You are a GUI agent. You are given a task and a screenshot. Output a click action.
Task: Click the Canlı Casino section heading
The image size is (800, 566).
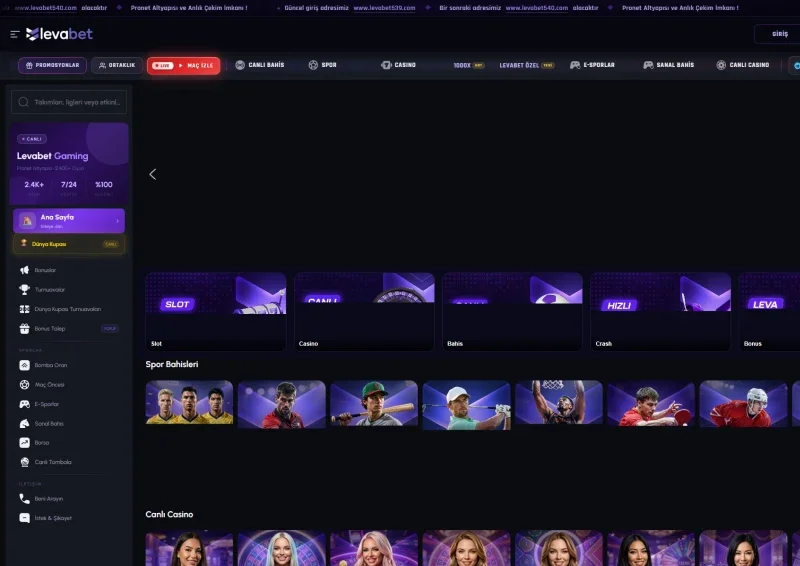click(169, 514)
